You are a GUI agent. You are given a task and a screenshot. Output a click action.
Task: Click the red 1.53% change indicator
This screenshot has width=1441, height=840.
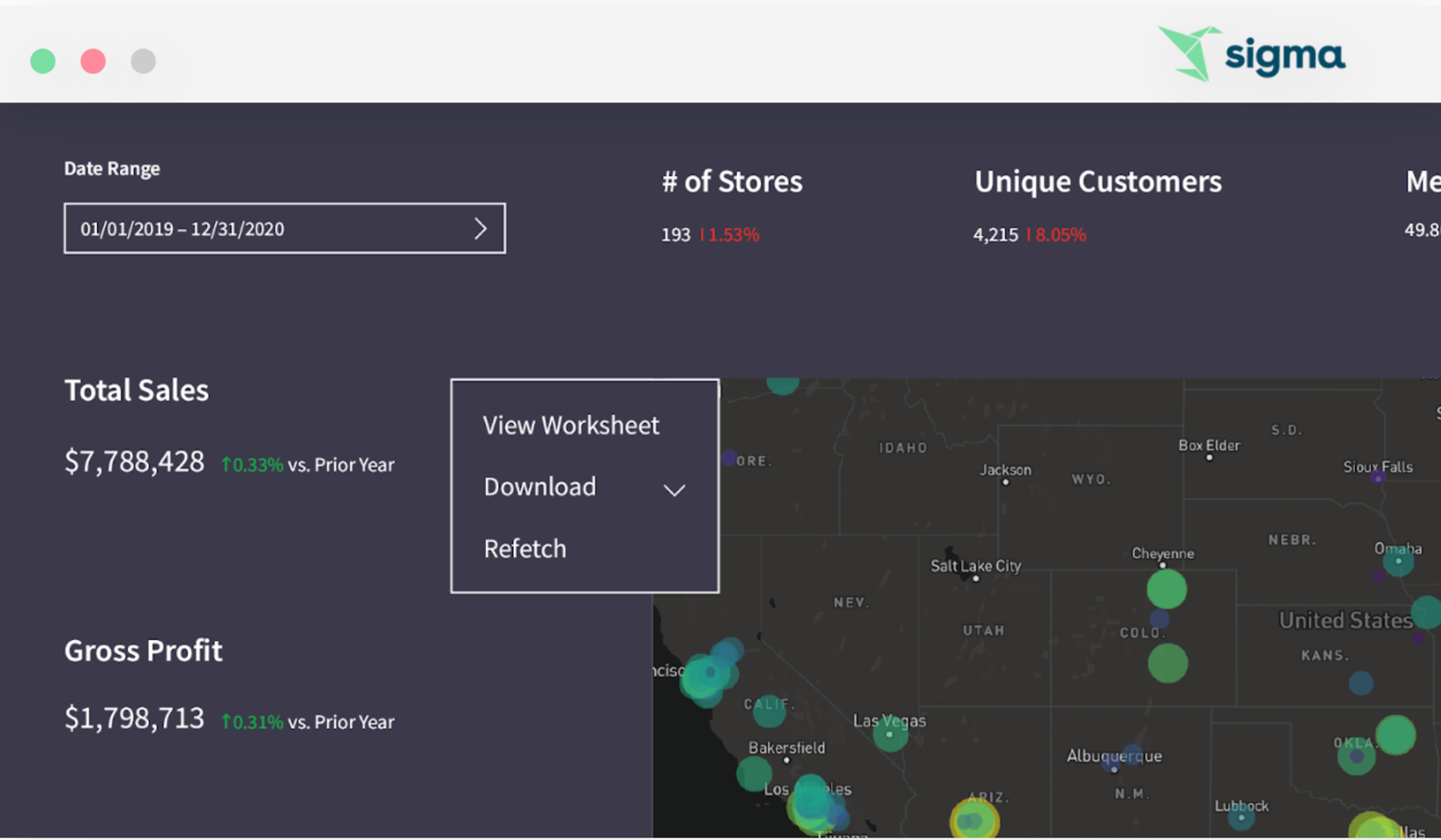coord(730,235)
